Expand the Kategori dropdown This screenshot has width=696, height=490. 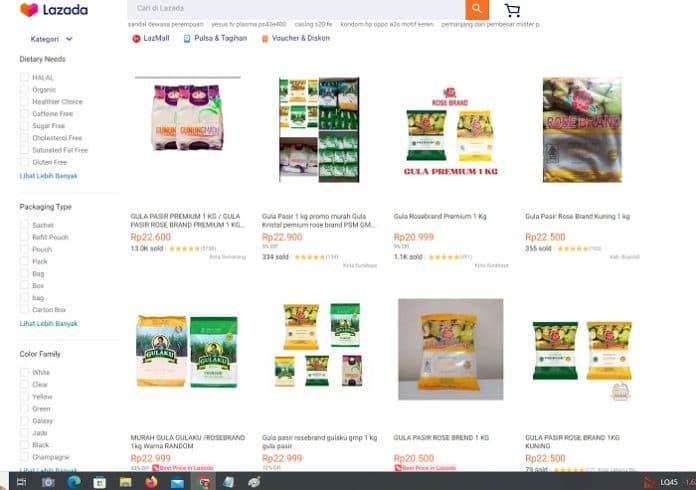coord(51,39)
